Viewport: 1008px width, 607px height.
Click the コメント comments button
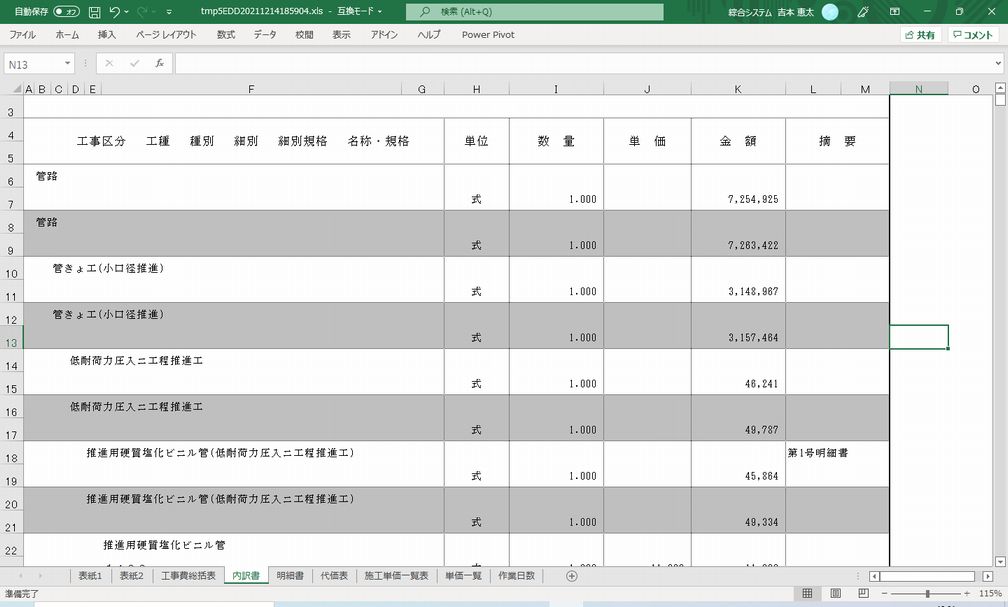click(x=973, y=35)
